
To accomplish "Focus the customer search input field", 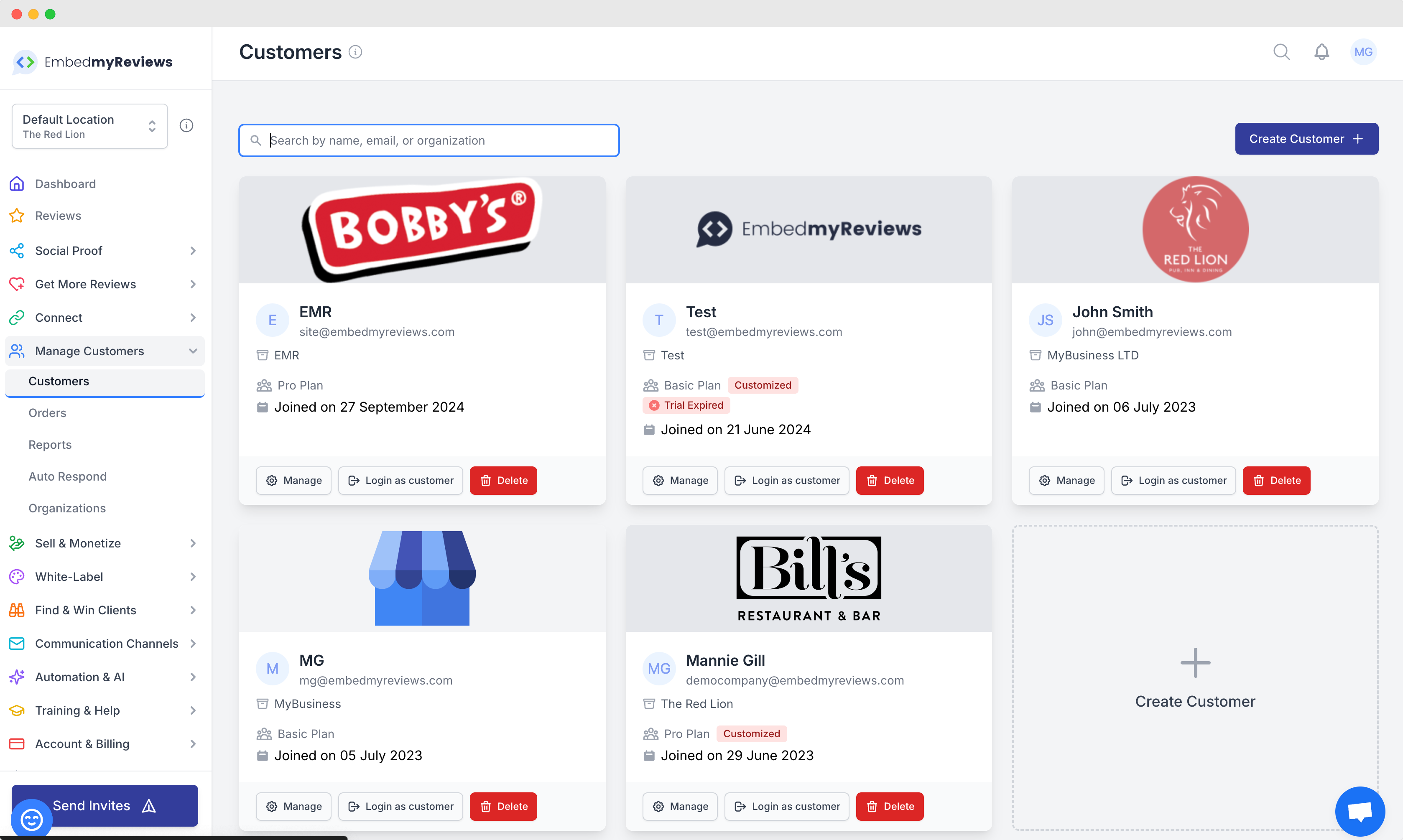I will click(x=429, y=140).
